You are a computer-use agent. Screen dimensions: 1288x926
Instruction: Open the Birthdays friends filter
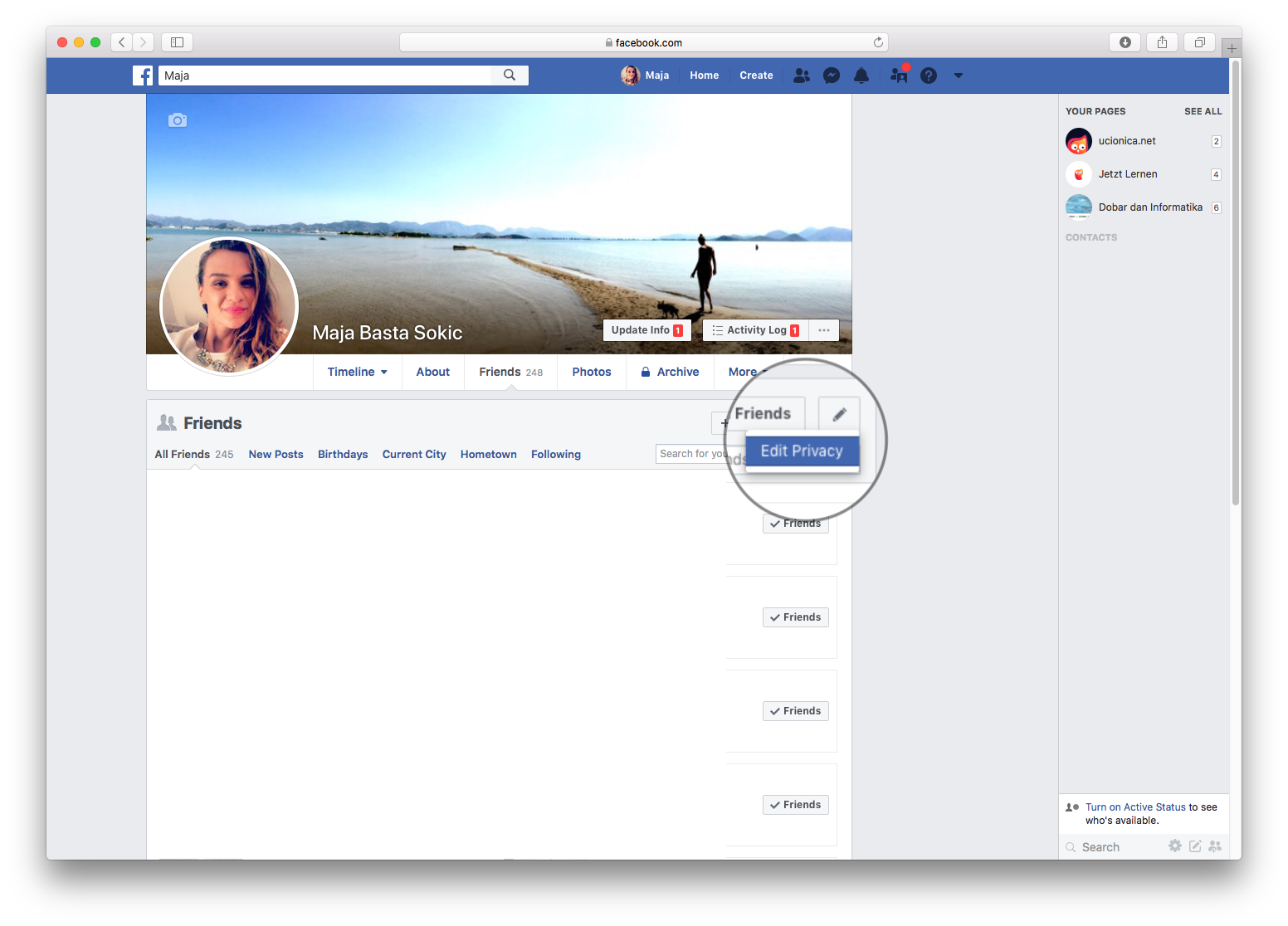point(343,455)
